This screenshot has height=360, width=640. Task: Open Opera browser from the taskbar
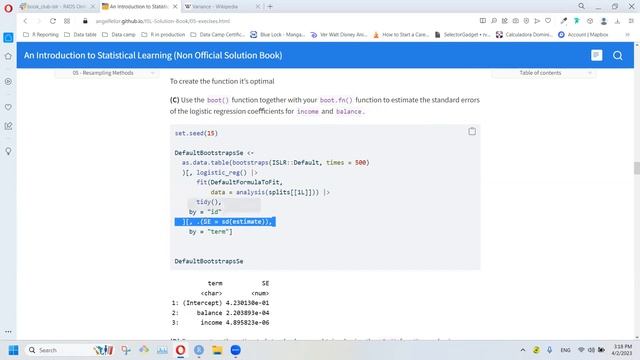pyautogui.click(x=180, y=350)
